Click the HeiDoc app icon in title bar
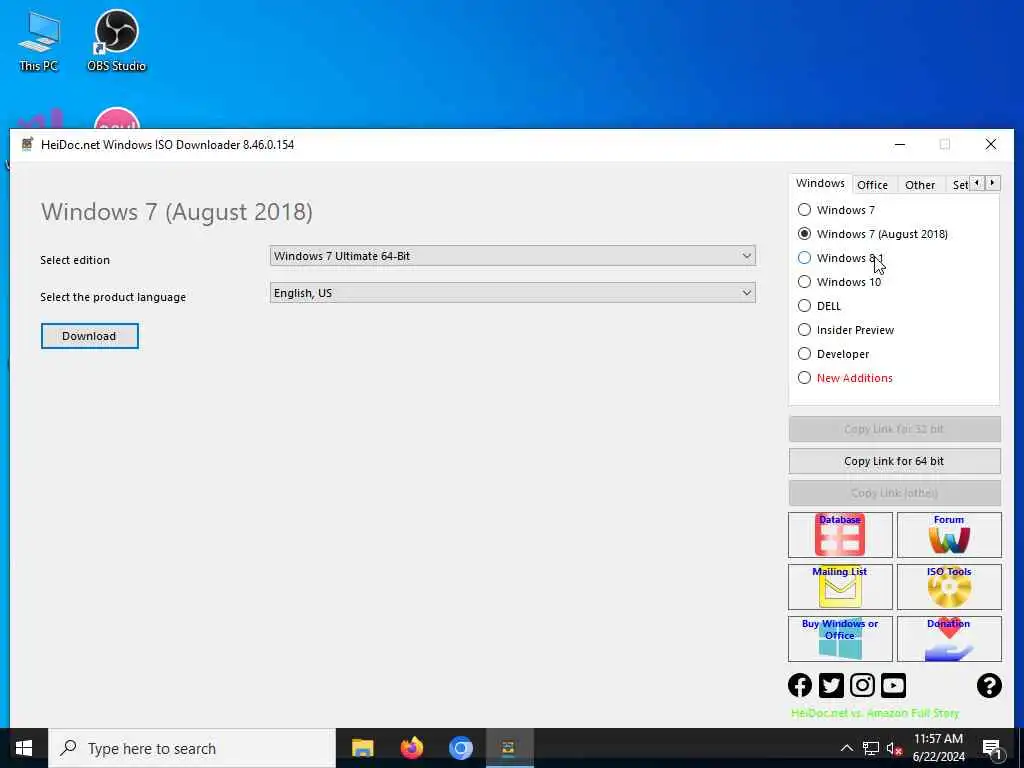The height and width of the screenshot is (768, 1024). (x=27, y=144)
